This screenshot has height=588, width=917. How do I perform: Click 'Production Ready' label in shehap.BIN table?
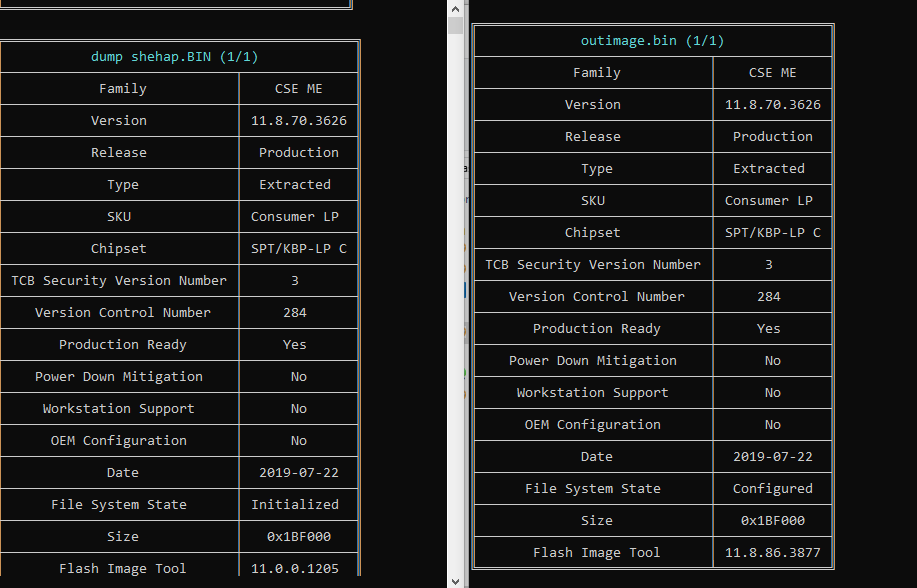[123, 345]
